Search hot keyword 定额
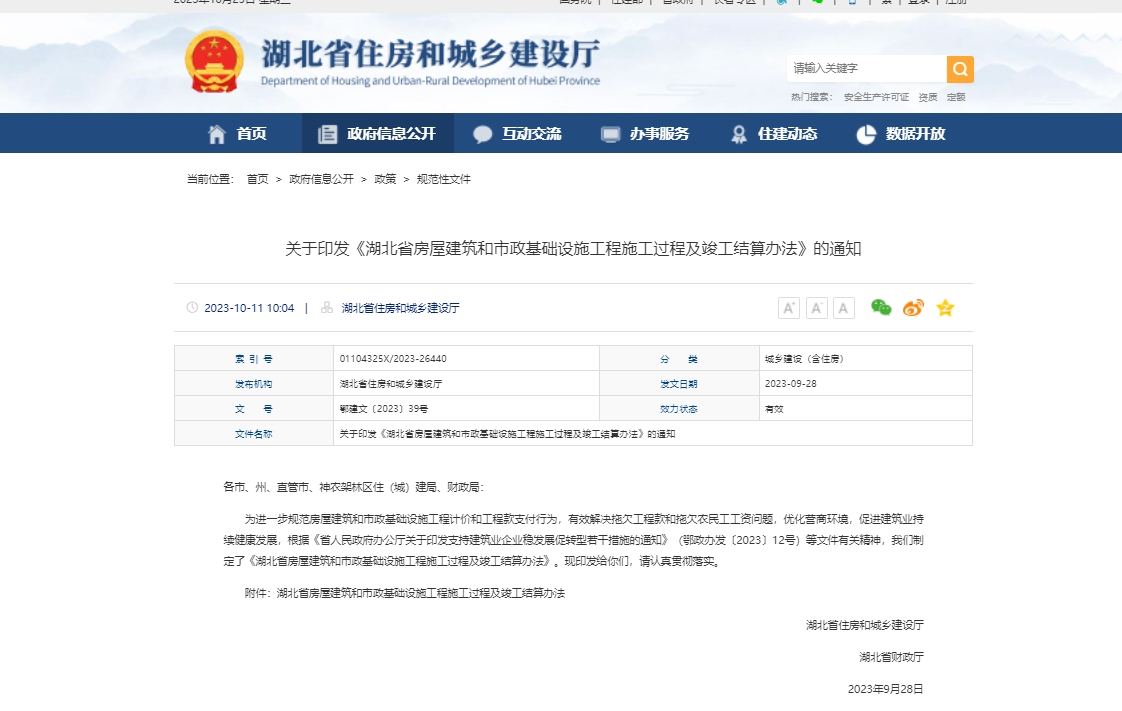The image size is (1122, 711). tap(956, 97)
